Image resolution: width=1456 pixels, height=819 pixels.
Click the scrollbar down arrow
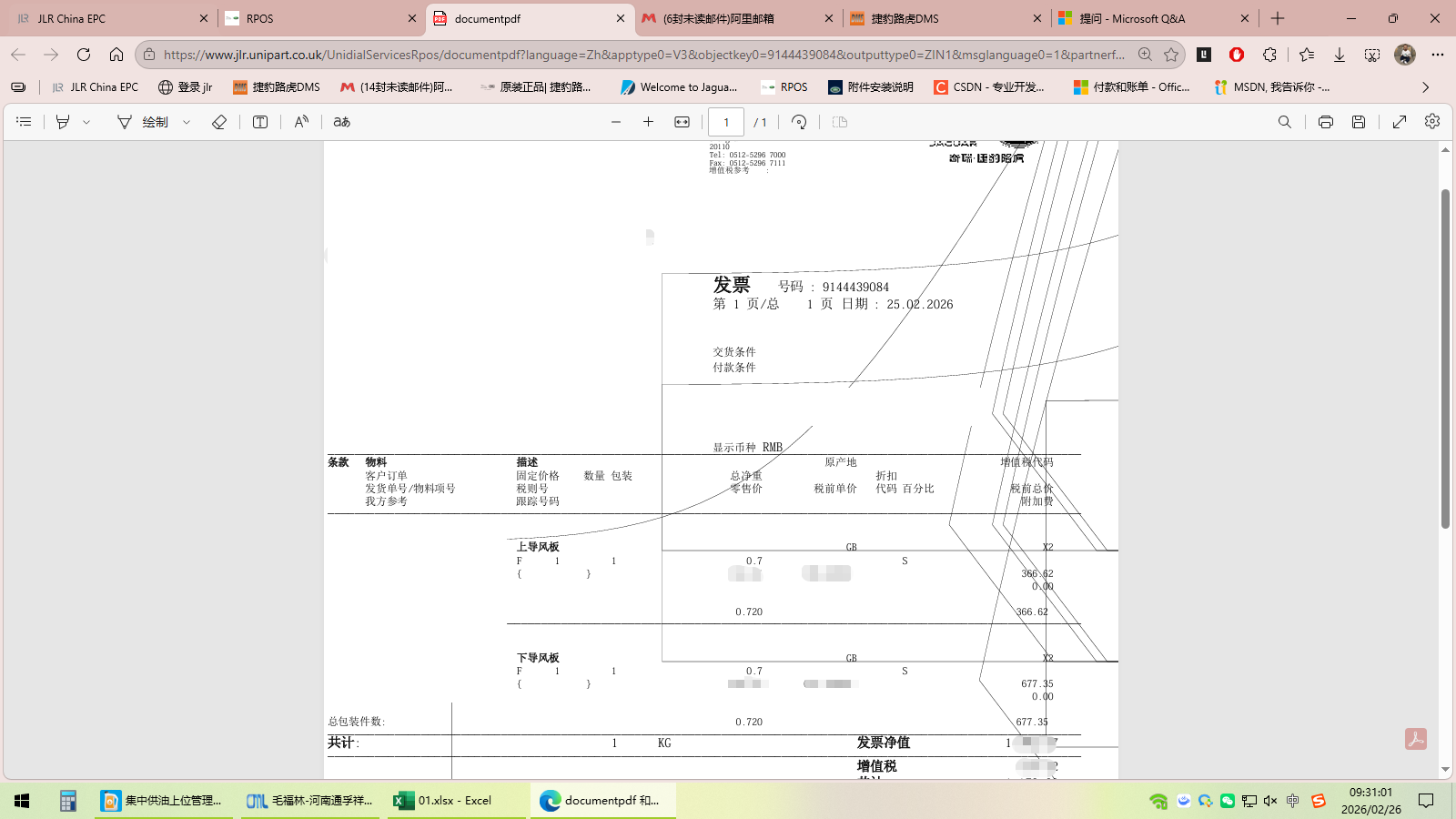[x=1445, y=770]
